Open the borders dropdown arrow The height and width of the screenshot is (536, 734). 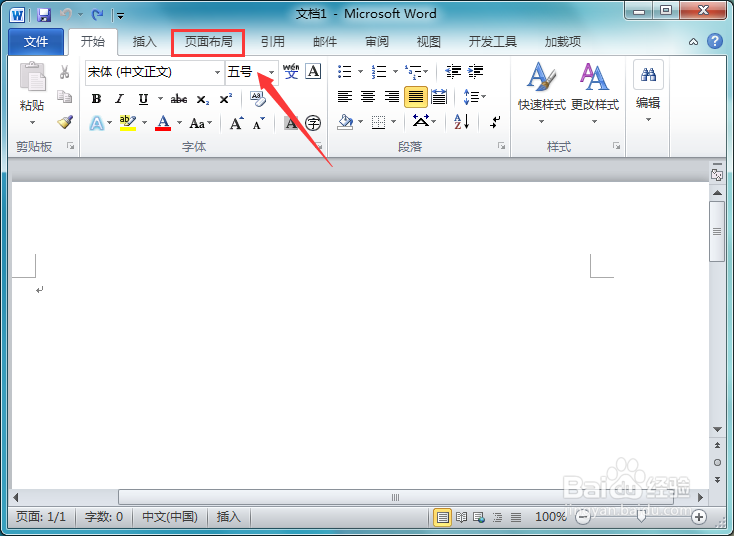pyautogui.click(x=394, y=122)
